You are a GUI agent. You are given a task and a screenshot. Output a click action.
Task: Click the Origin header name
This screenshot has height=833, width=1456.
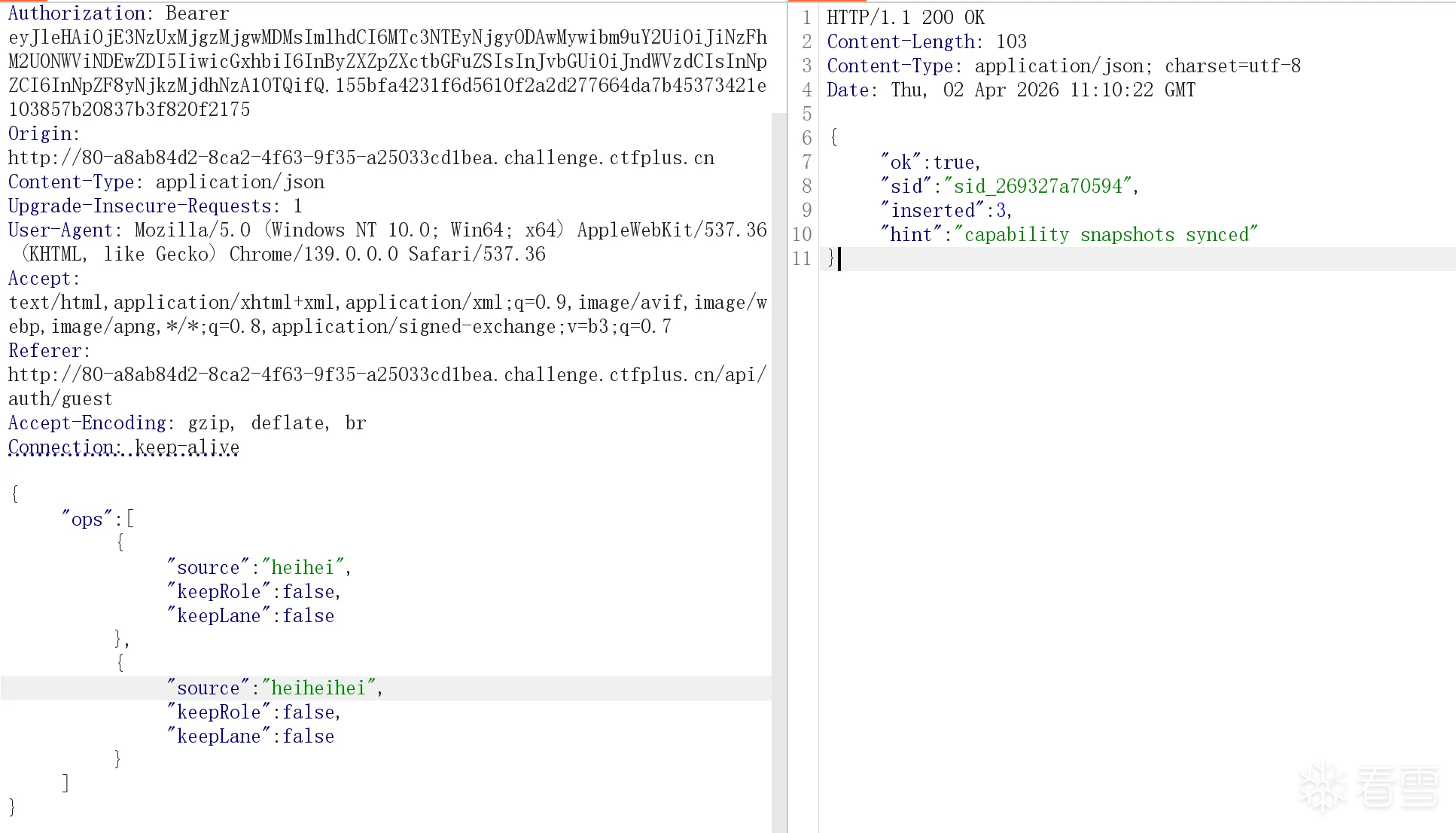(x=39, y=134)
